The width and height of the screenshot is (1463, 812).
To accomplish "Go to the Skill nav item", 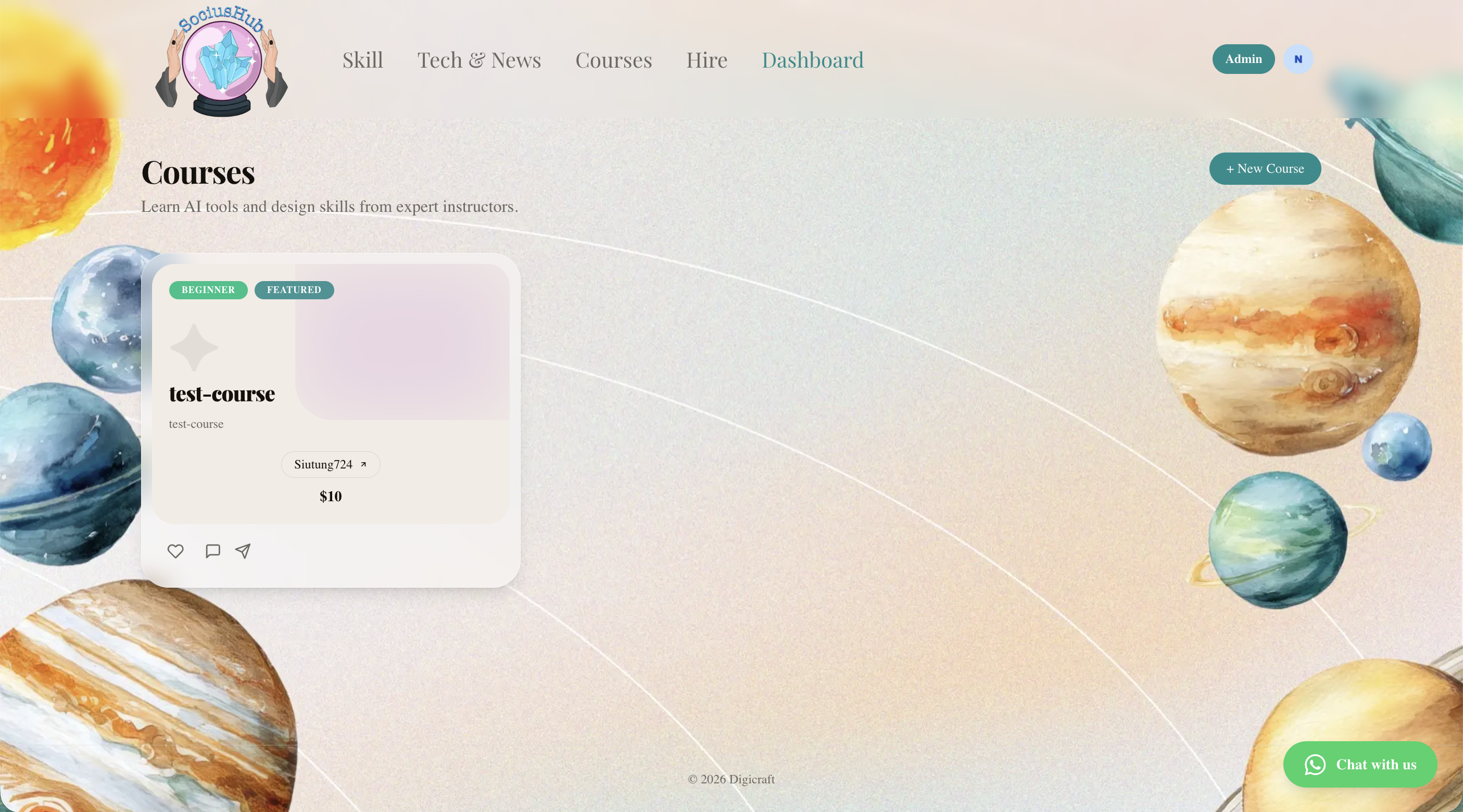I will tap(362, 60).
